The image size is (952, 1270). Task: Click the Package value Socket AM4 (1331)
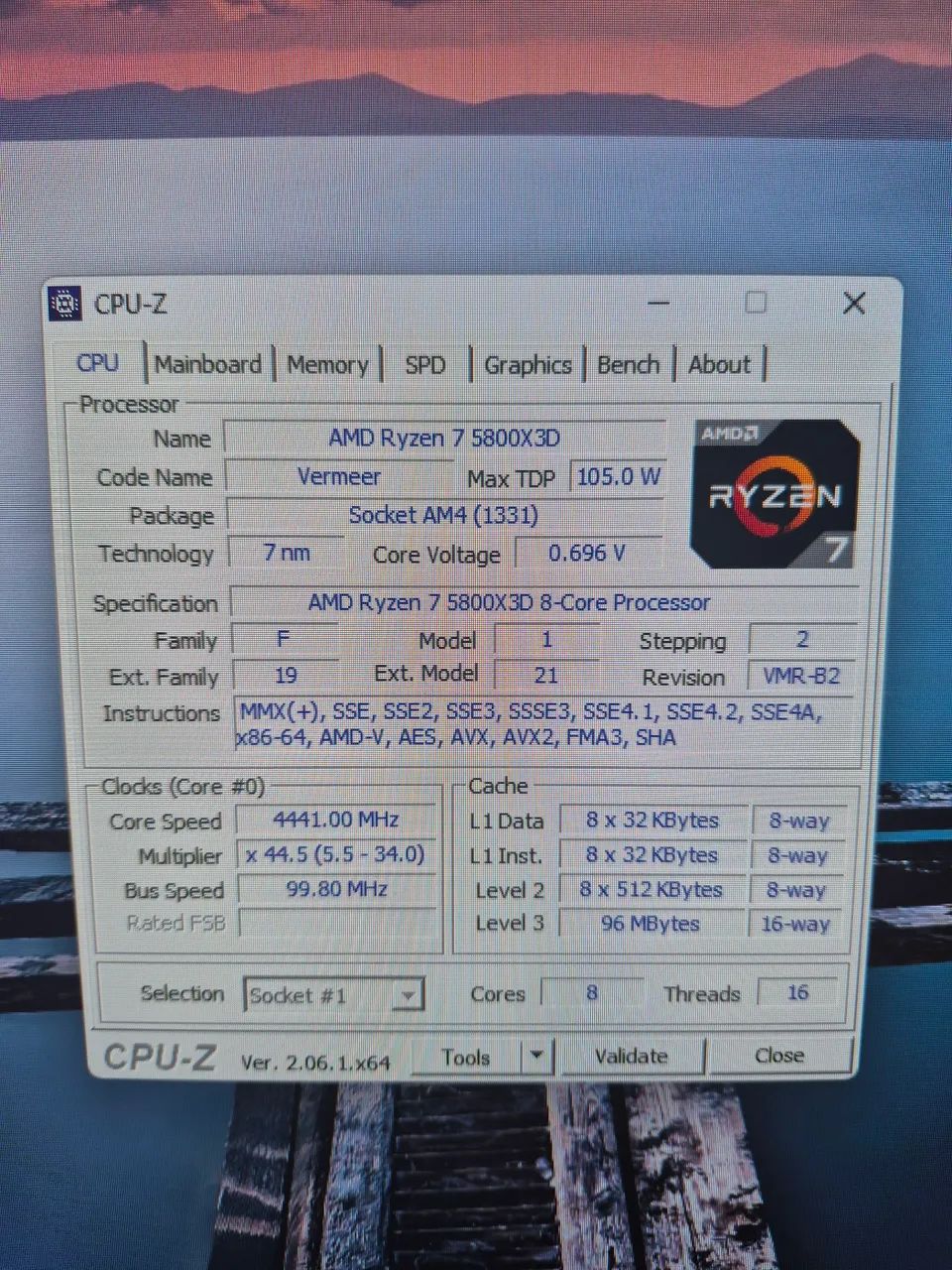(x=444, y=515)
